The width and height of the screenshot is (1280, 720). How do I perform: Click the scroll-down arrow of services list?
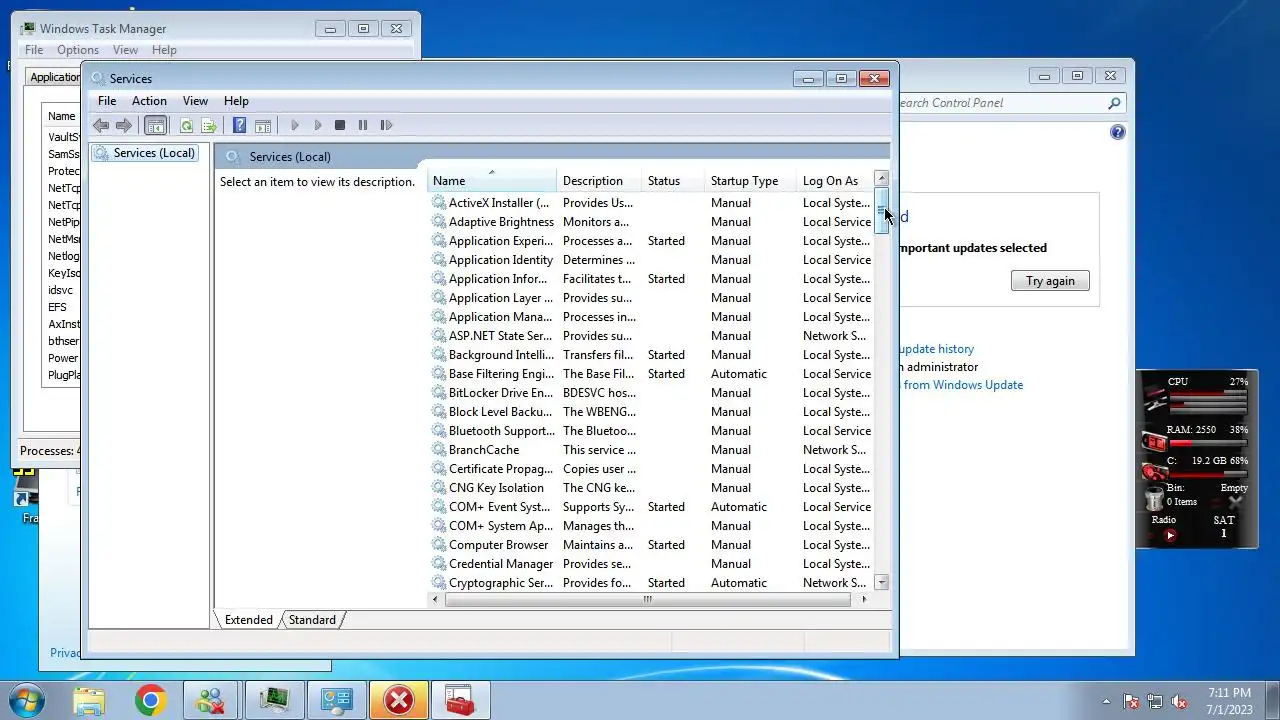click(881, 582)
